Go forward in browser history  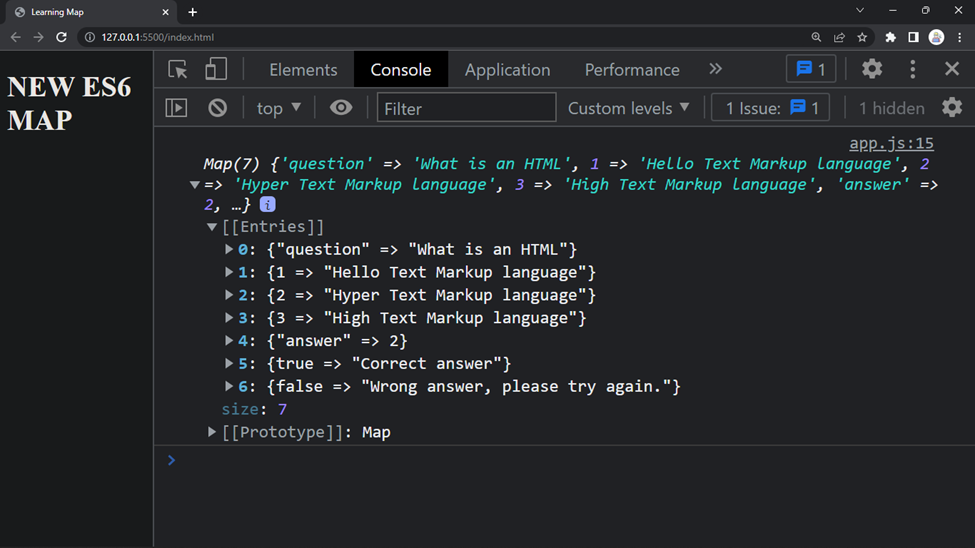[x=39, y=37]
